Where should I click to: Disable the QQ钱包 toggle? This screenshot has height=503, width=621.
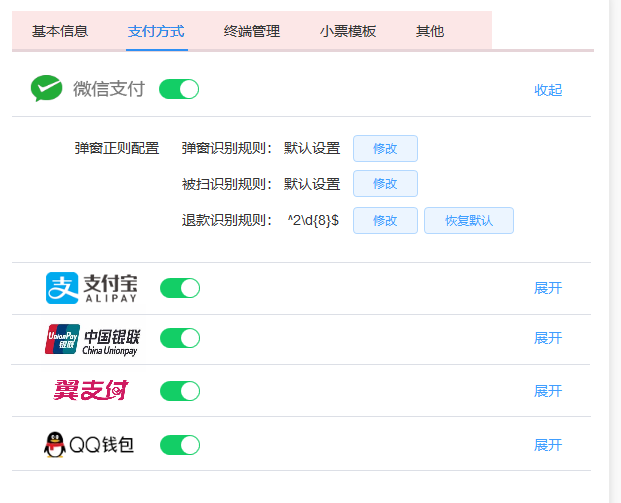click(180, 445)
